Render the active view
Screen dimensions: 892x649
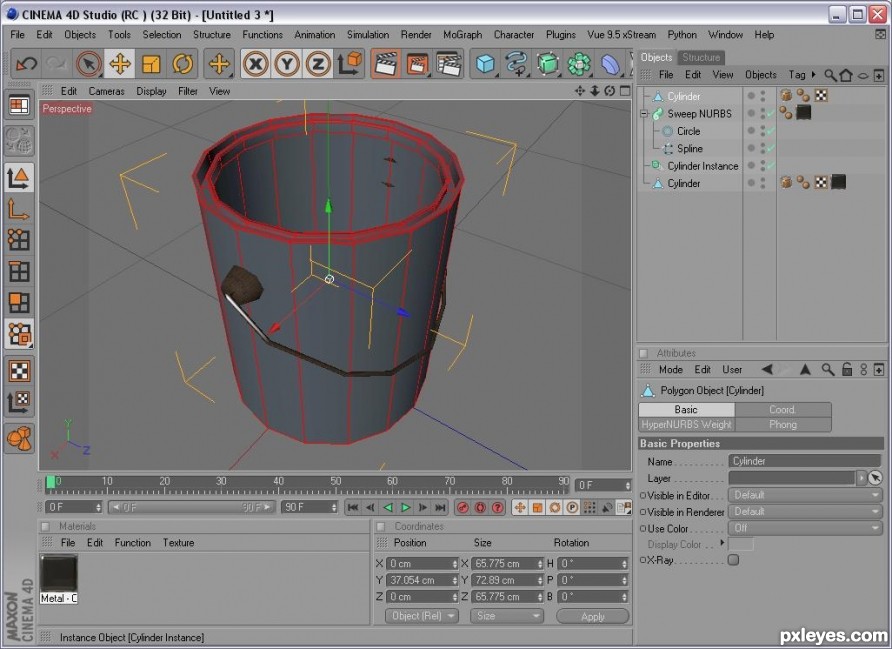386,64
